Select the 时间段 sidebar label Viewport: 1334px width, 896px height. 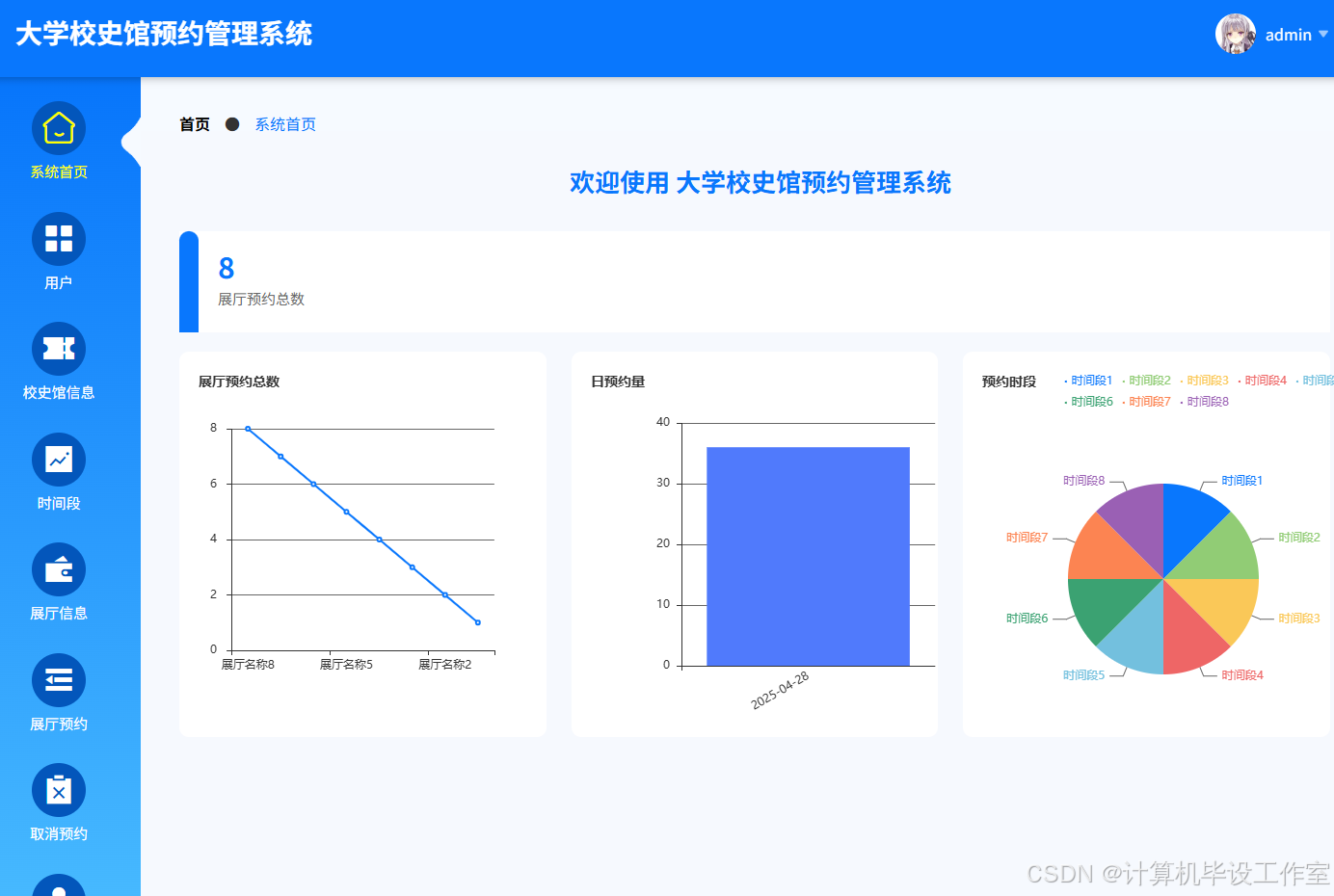tap(59, 504)
